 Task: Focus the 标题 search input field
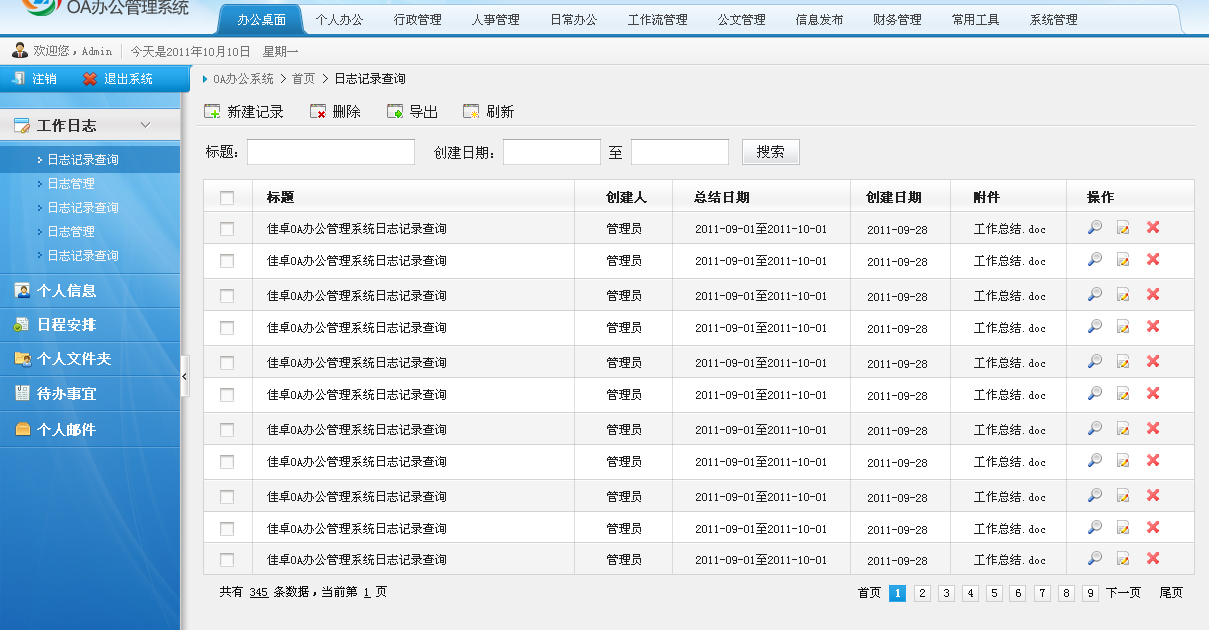click(331, 152)
